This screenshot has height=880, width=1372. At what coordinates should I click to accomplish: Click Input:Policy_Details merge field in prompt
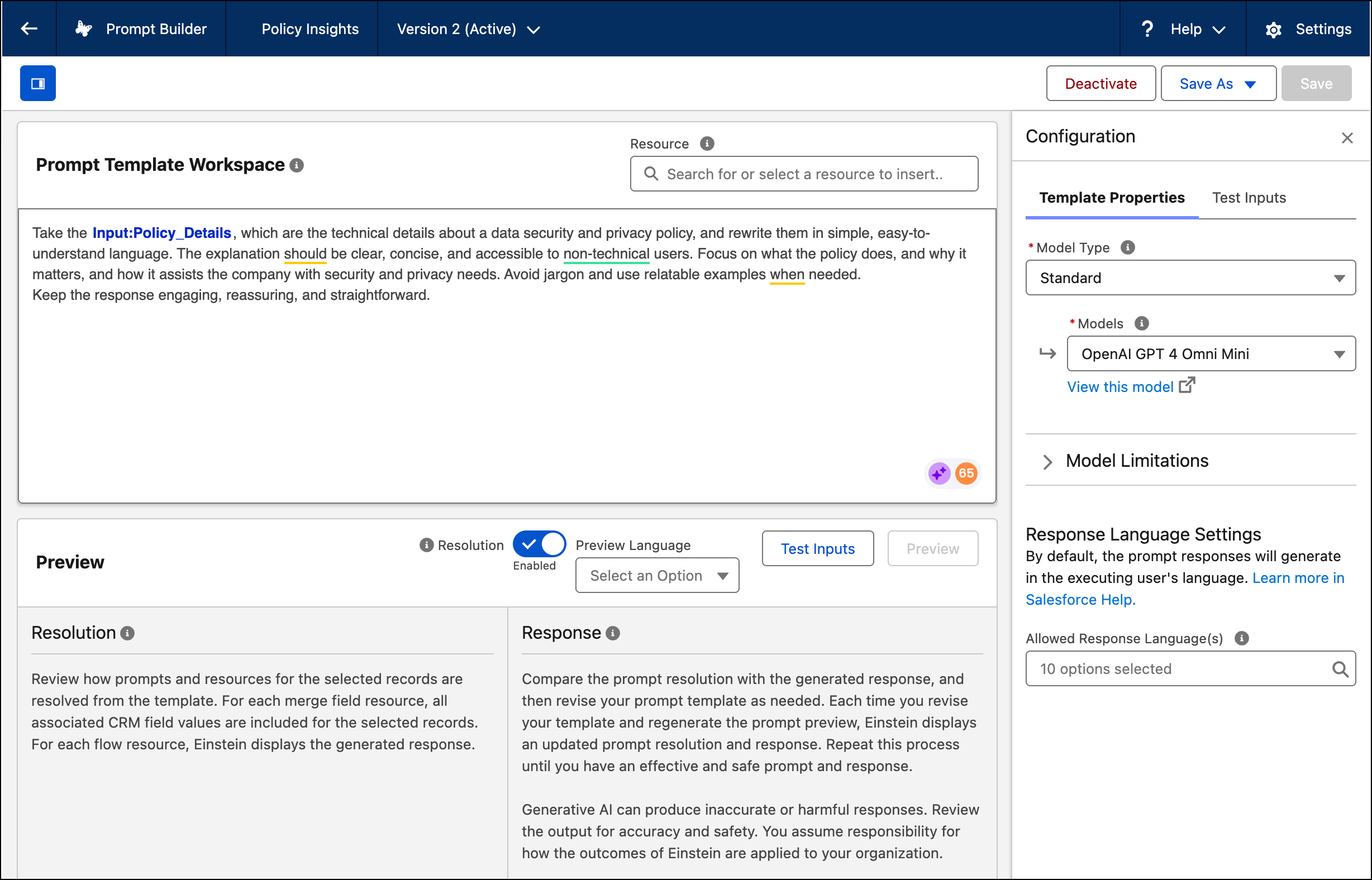coord(162,233)
